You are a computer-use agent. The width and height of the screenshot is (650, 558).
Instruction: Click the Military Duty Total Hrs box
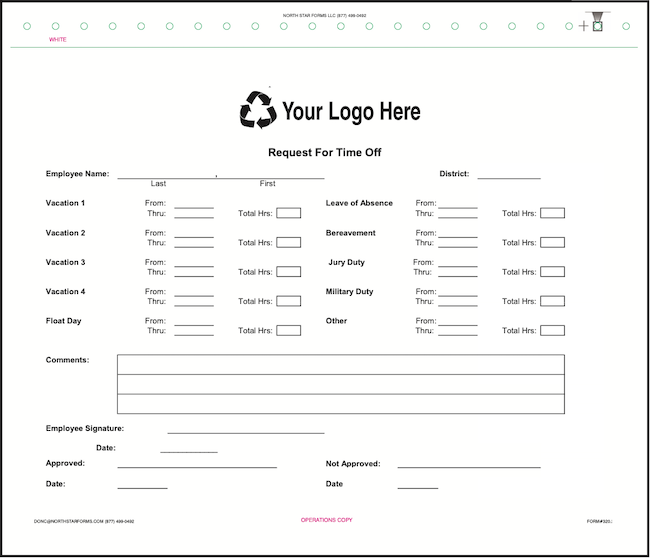[553, 301]
